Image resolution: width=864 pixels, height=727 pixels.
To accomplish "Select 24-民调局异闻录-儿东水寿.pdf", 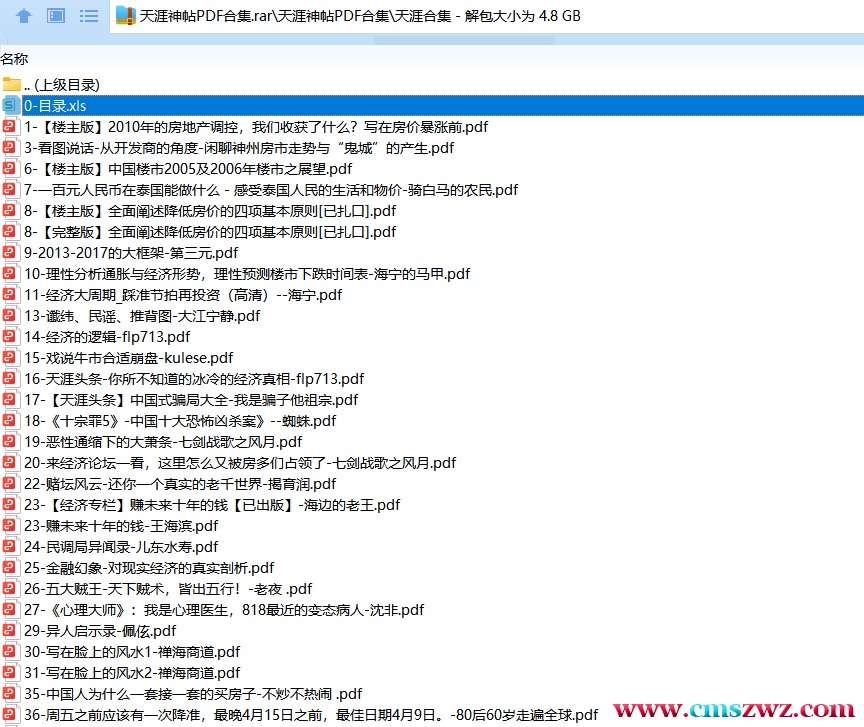I will pos(121,547).
